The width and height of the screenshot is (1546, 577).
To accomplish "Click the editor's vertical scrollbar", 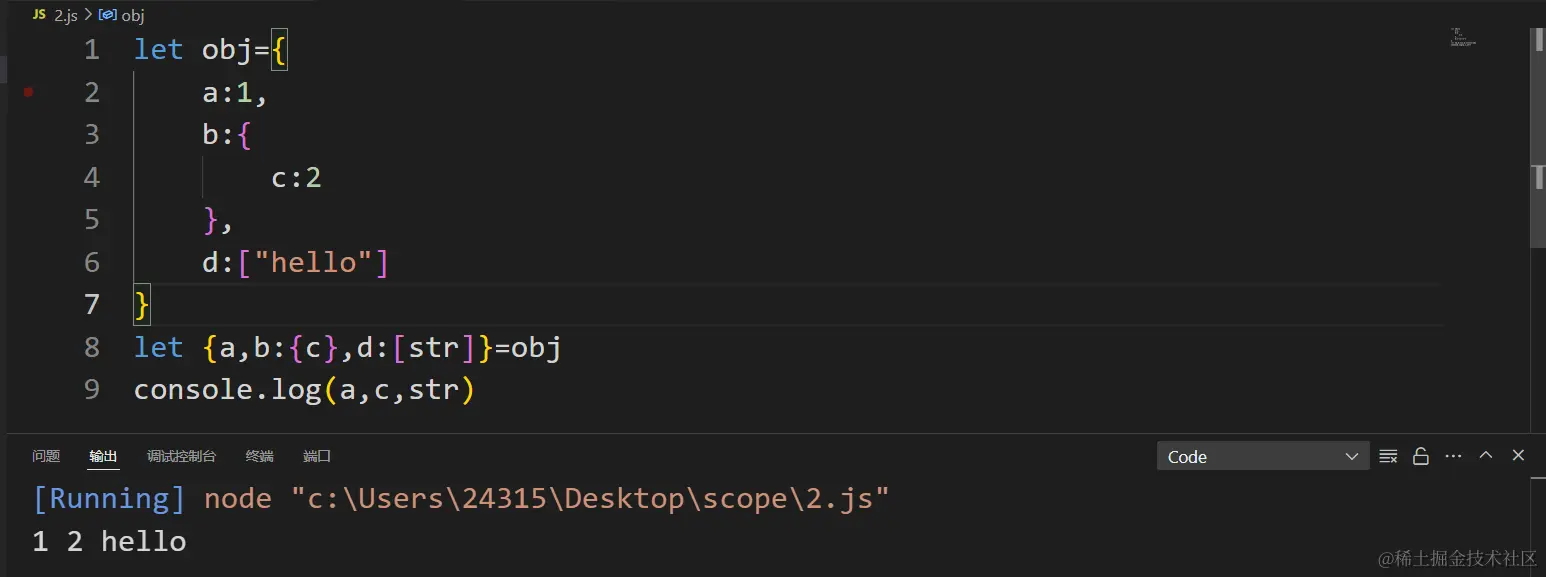I will pos(1538,137).
